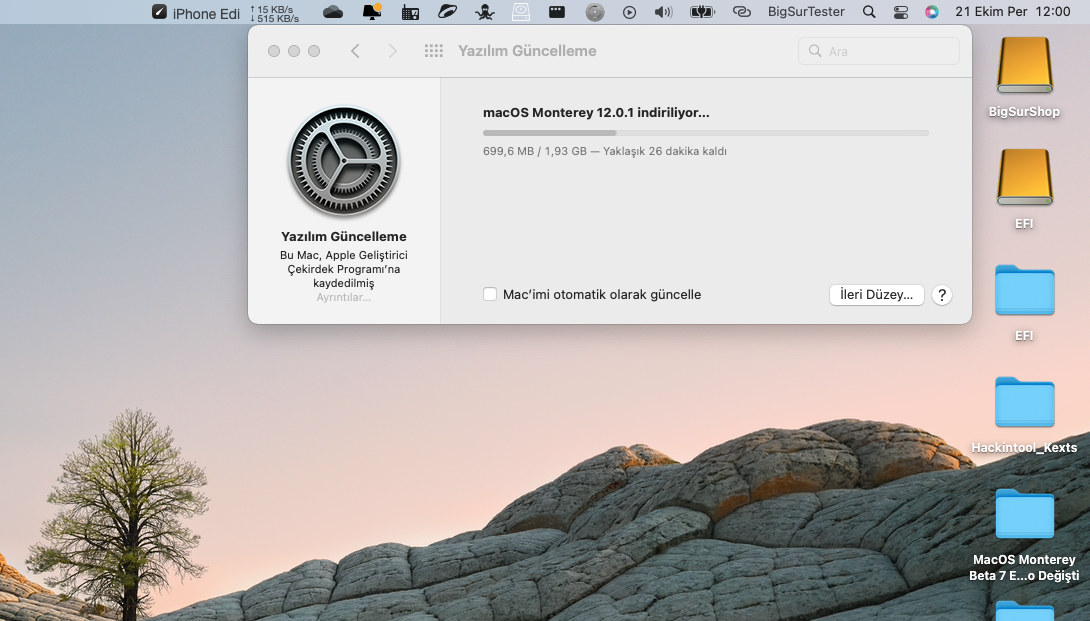This screenshot has width=1090, height=621.
Task: Click the Software Update gear icon
Action: click(344, 161)
